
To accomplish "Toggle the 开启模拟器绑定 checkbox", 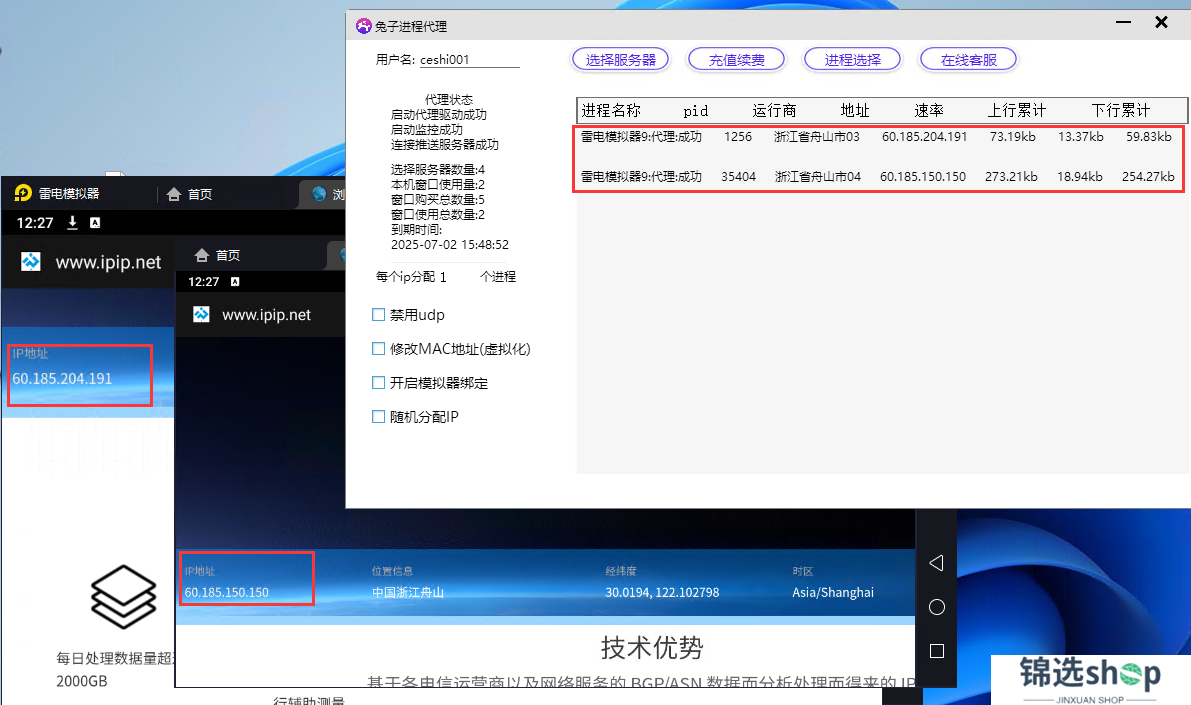I will pyautogui.click(x=378, y=383).
